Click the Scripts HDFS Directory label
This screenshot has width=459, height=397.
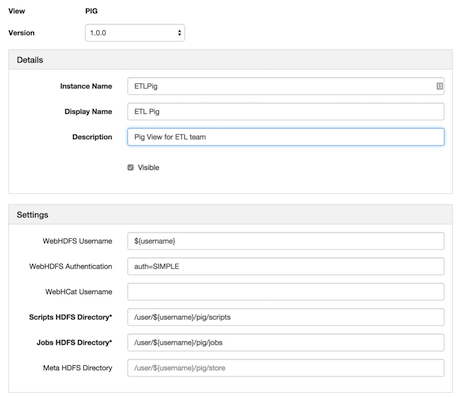pos(70,317)
